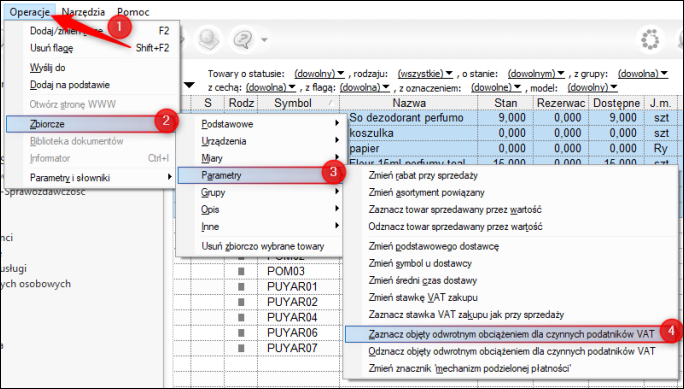684x389 pixels.
Task: Click the koszulka product name cell
Action: pyautogui.click(x=413, y=133)
